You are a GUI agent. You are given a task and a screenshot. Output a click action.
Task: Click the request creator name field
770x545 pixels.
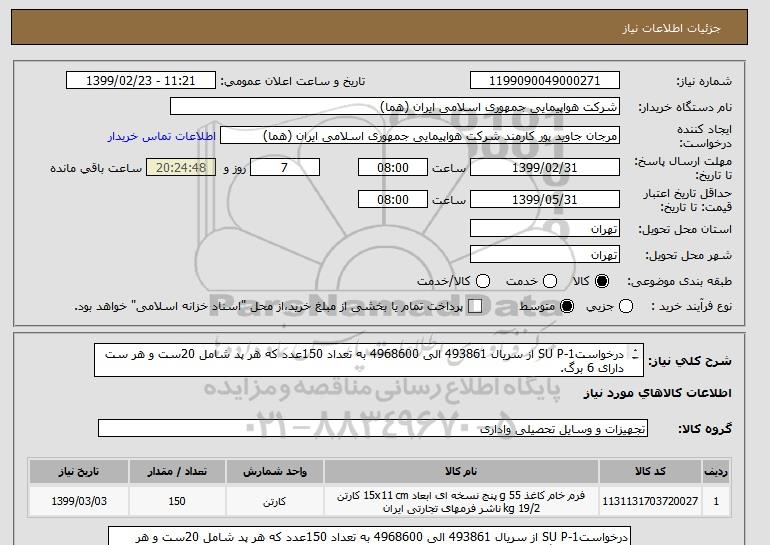click(x=420, y=136)
